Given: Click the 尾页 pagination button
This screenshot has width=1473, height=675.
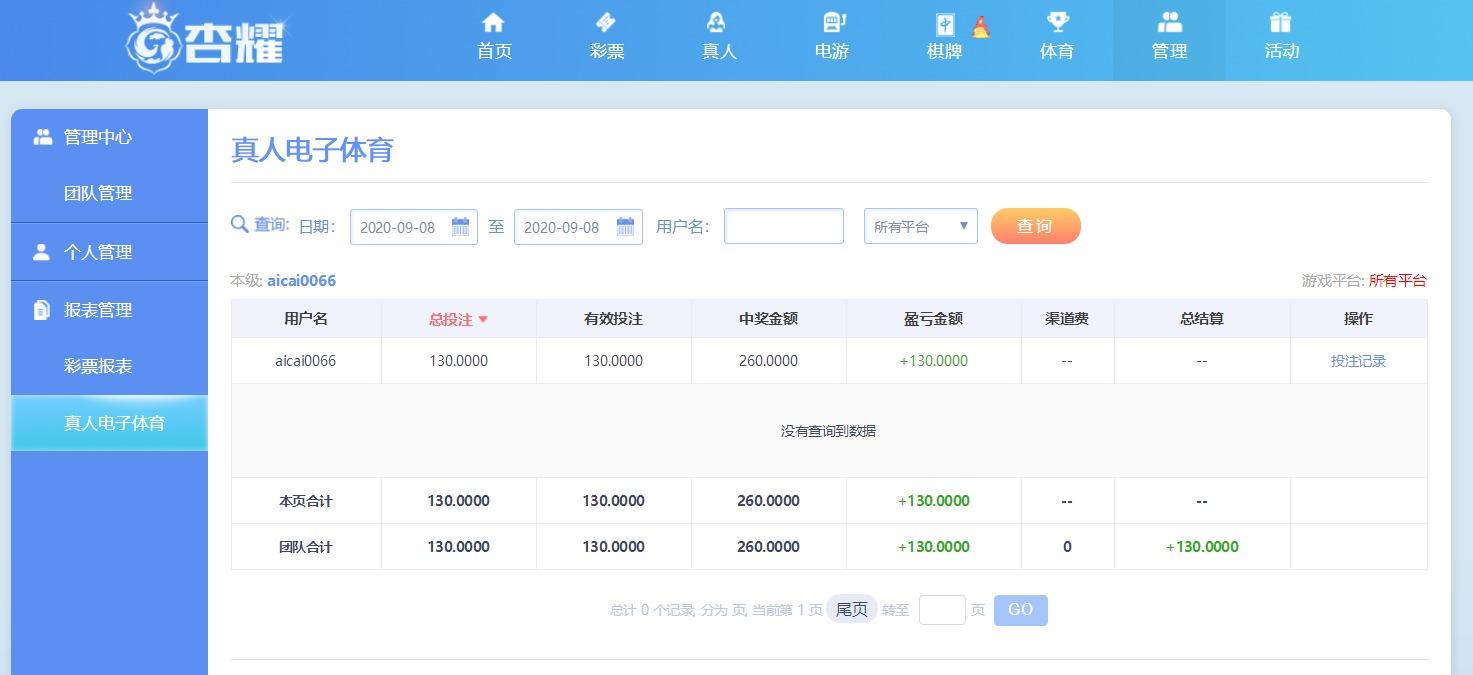Looking at the screenshot, I should point(851,609).
